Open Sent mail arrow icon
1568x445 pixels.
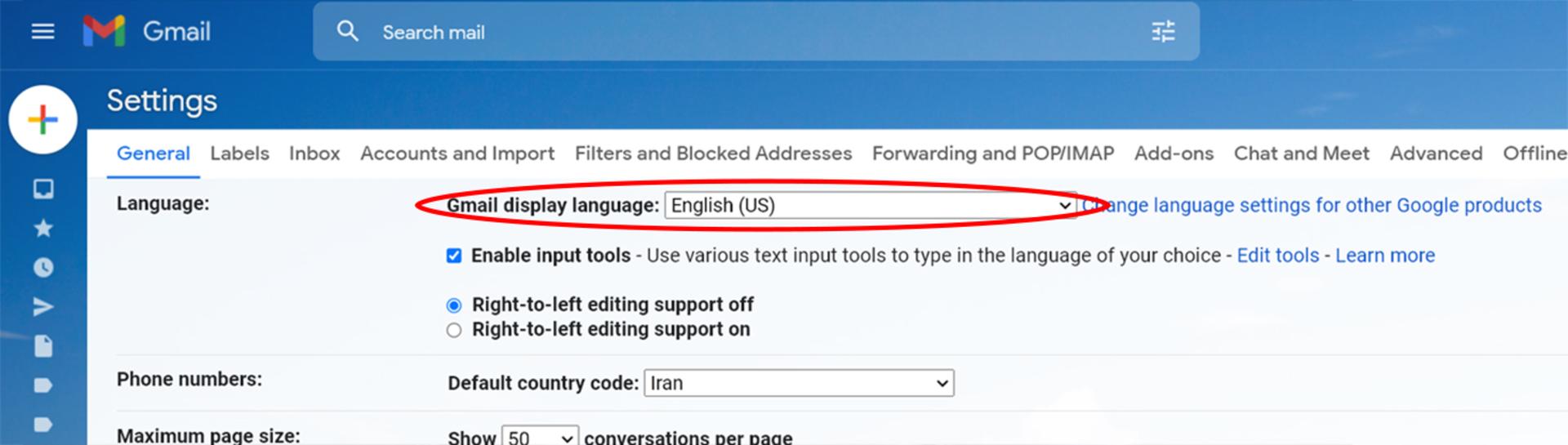[43, 307]
